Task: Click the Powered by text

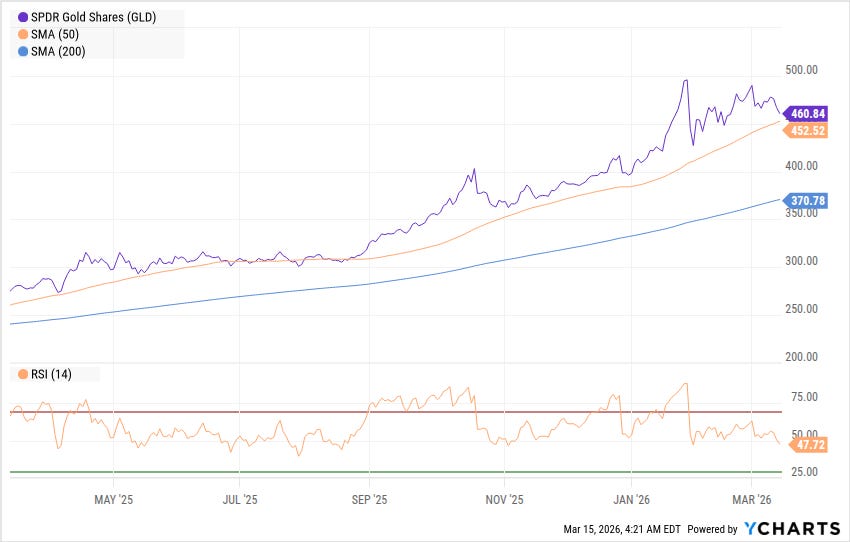Action: click(x=712, y=529)
